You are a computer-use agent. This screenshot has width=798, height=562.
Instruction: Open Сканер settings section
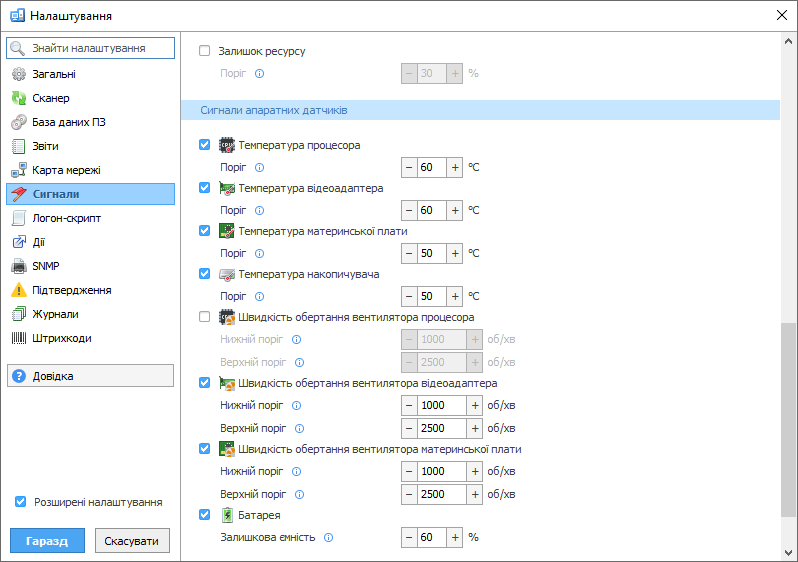click(50, 98)
